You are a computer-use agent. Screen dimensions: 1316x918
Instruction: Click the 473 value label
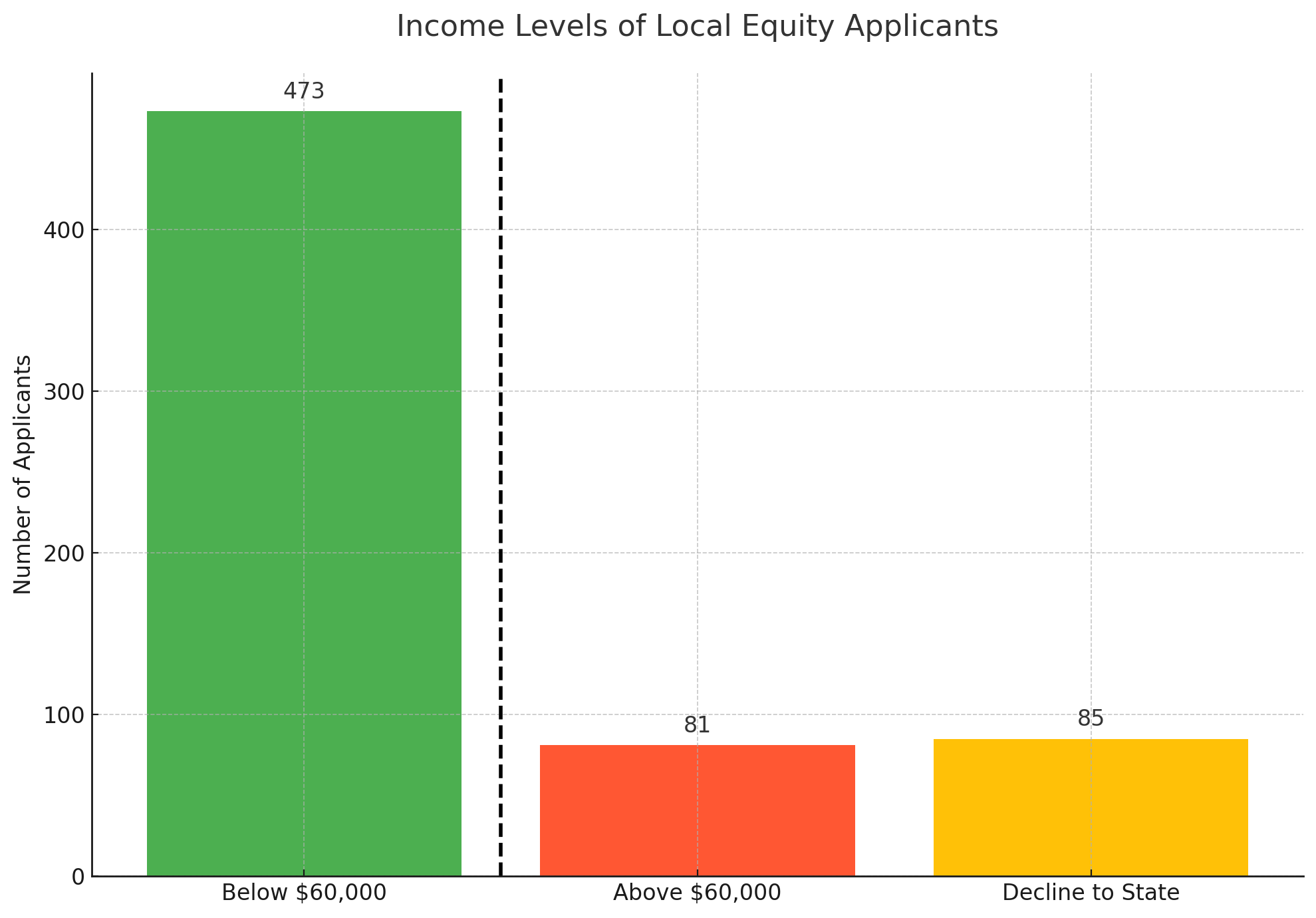point(304,91)
